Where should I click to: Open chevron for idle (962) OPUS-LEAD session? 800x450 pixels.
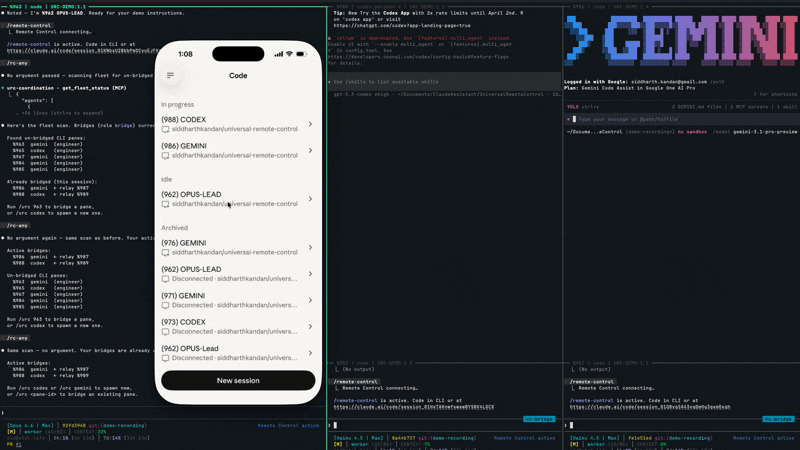(x=310, y=199)
